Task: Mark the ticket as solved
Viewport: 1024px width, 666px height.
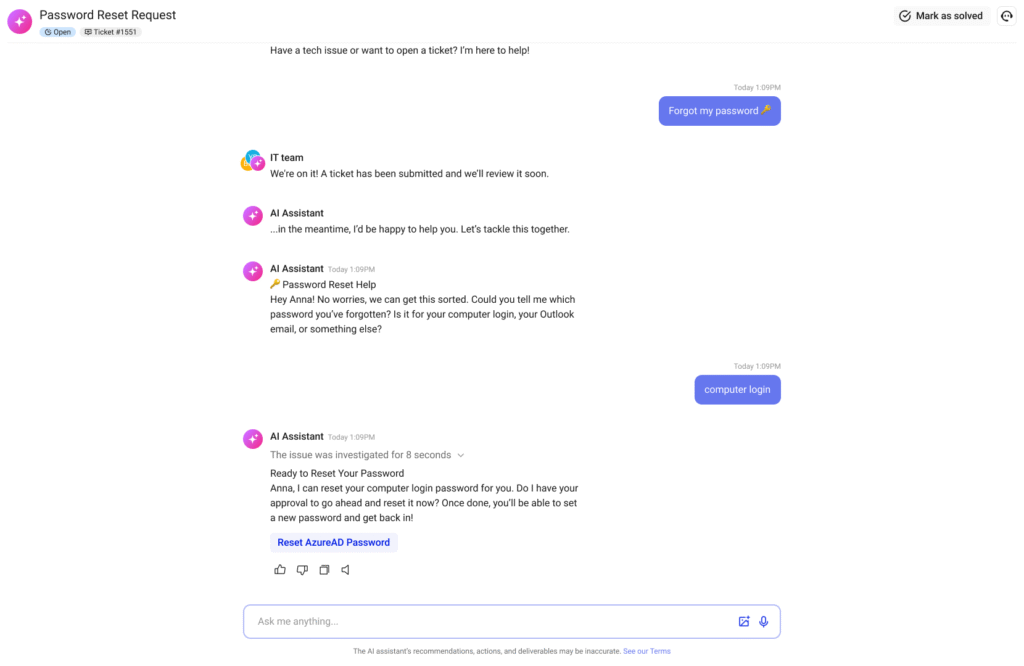Action: tap(941, 16)
